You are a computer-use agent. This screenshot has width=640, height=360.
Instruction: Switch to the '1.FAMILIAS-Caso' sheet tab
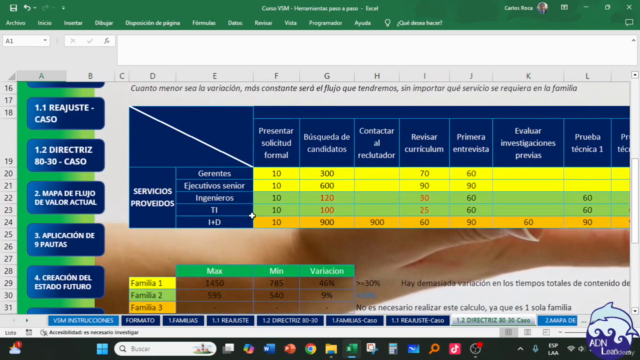click(x=354, y=320)
